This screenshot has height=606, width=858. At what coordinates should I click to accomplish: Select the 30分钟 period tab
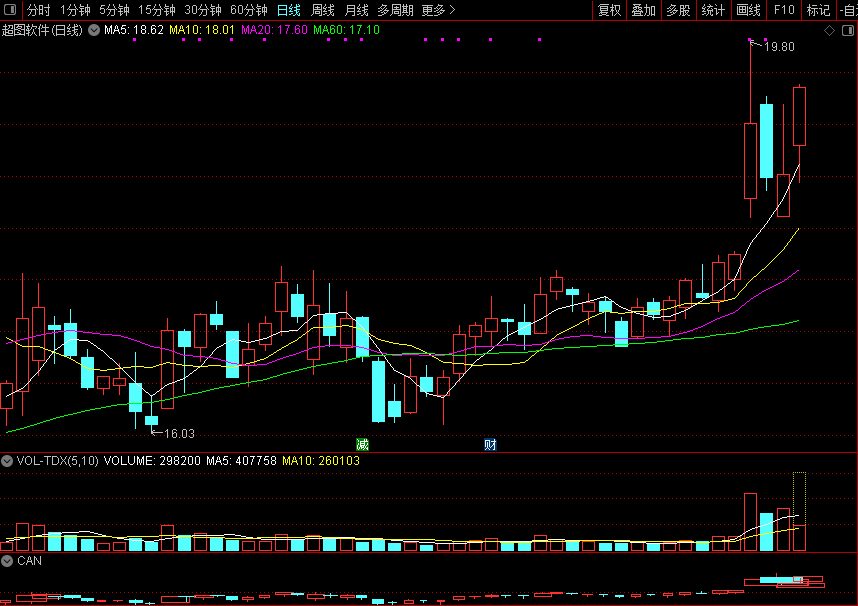[203, 10]
